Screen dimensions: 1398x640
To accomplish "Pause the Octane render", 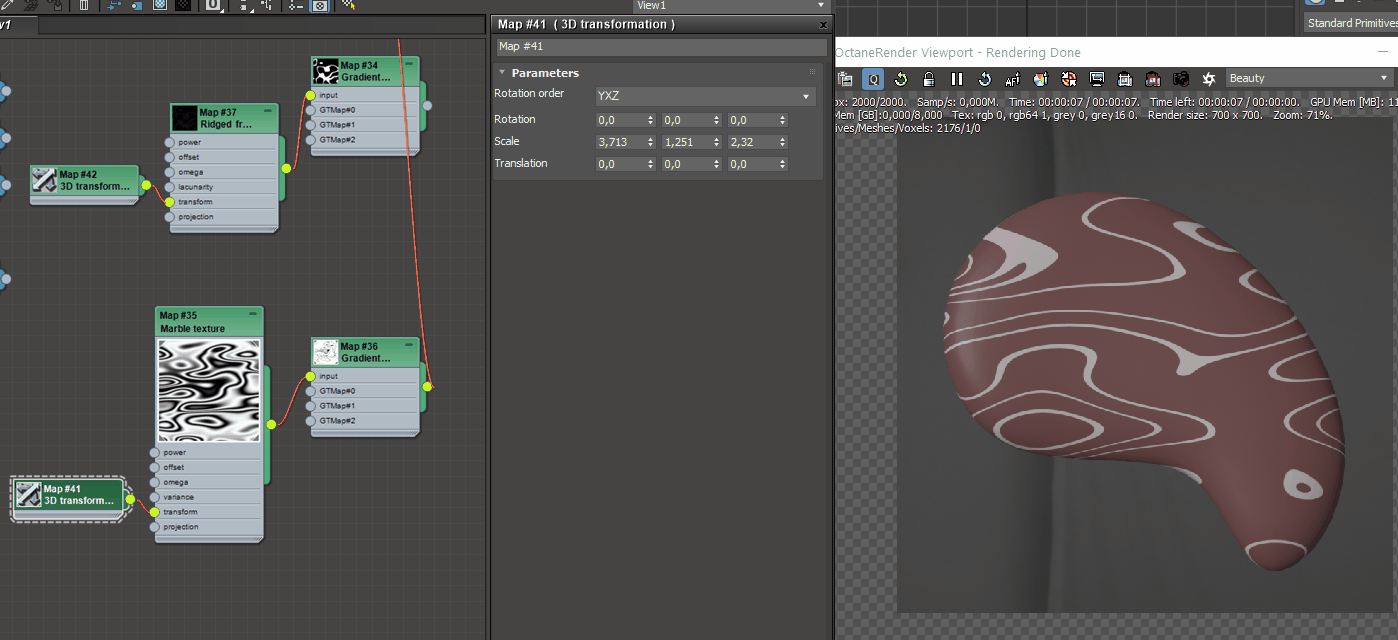I will (x=957, y=79).
